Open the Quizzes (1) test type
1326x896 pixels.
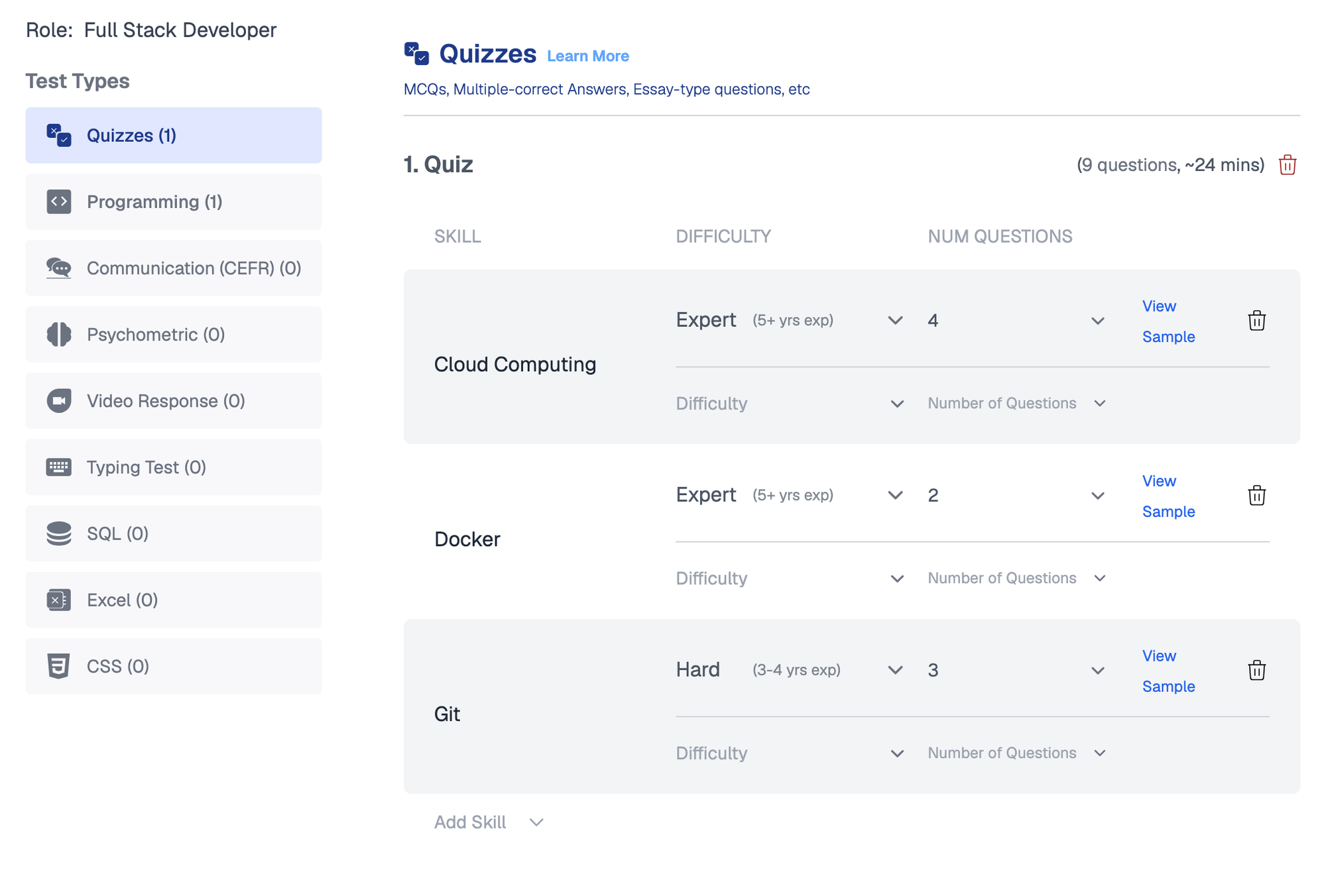[174, 135]
